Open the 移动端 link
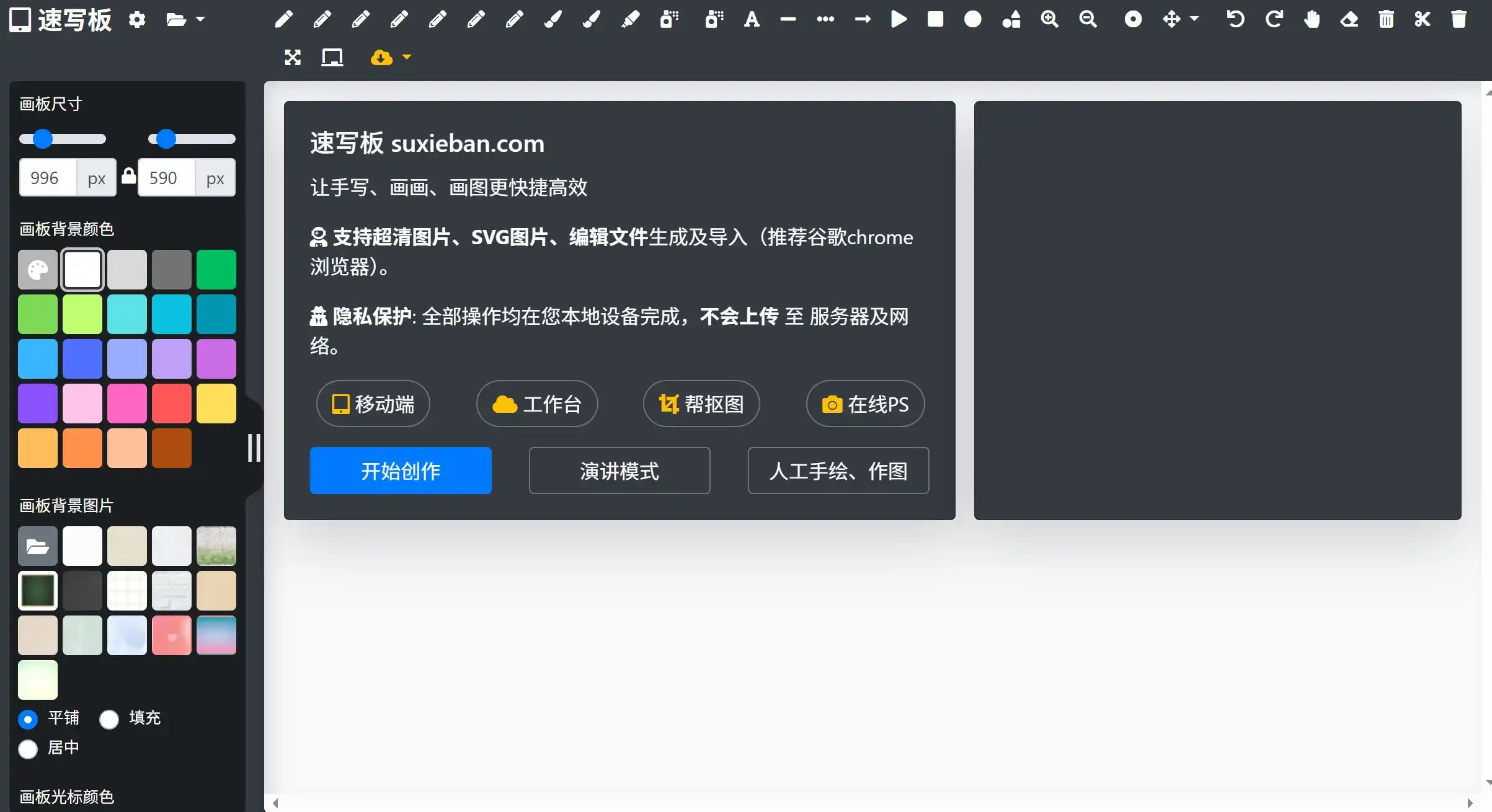1492x812 pixels. (373, 404)
